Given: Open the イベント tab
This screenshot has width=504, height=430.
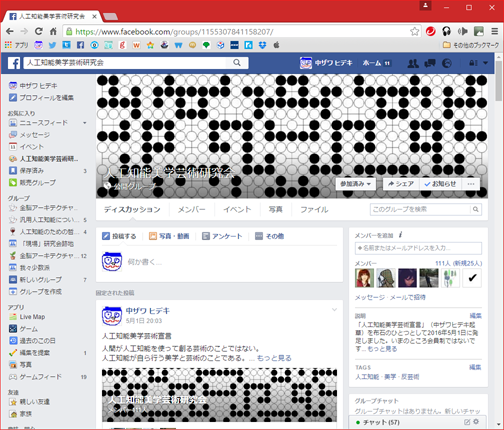Looking at the screenshot, I should pos(237,209).
